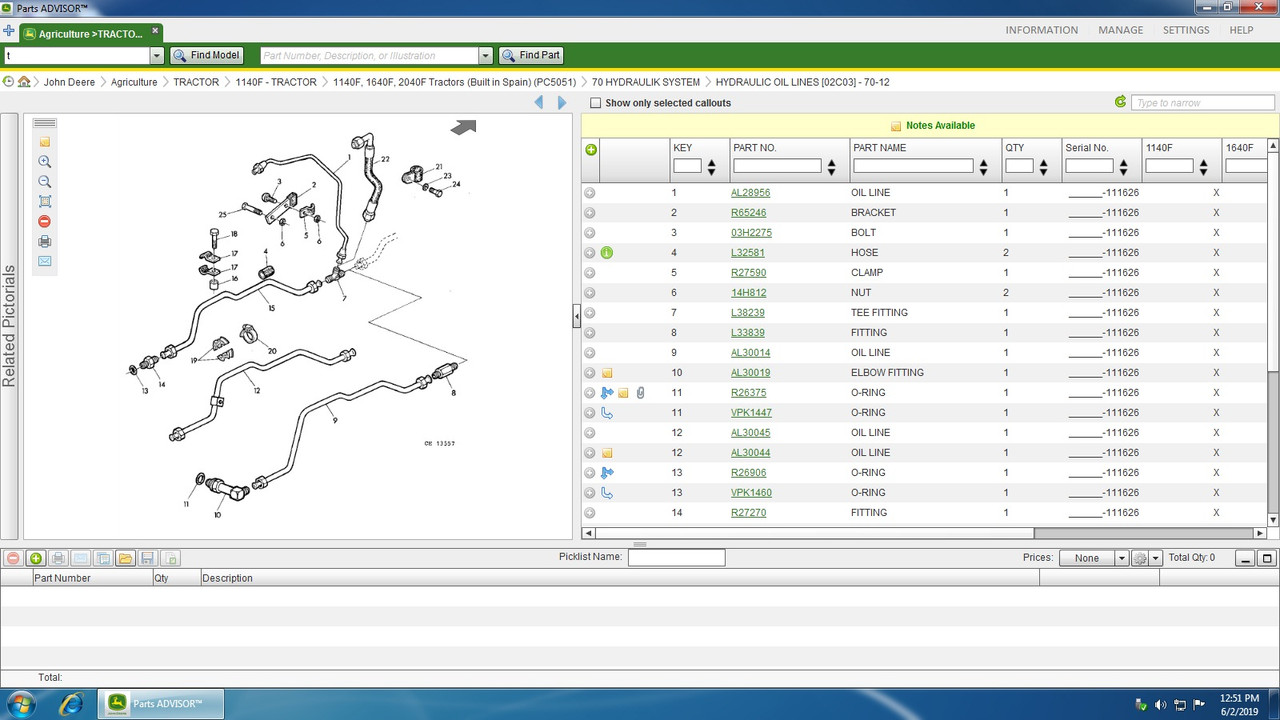
Task: Add an item with the green plus picklist icon
Action: [x=35, y=558]
